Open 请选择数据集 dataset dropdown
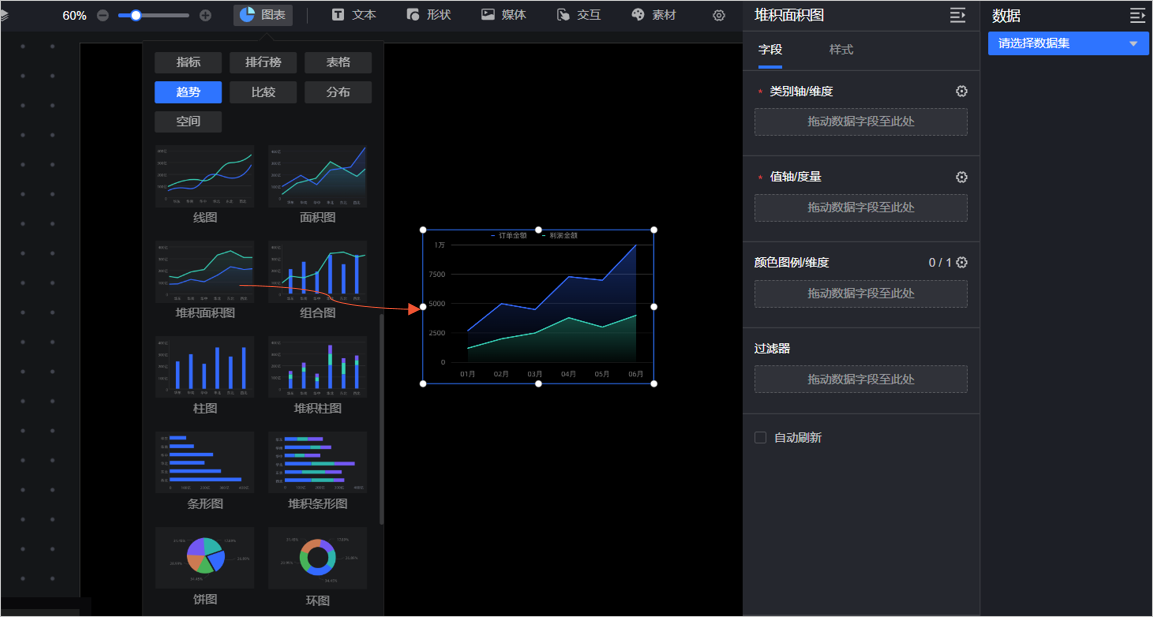1153x617 pixels. point(1068,43)
